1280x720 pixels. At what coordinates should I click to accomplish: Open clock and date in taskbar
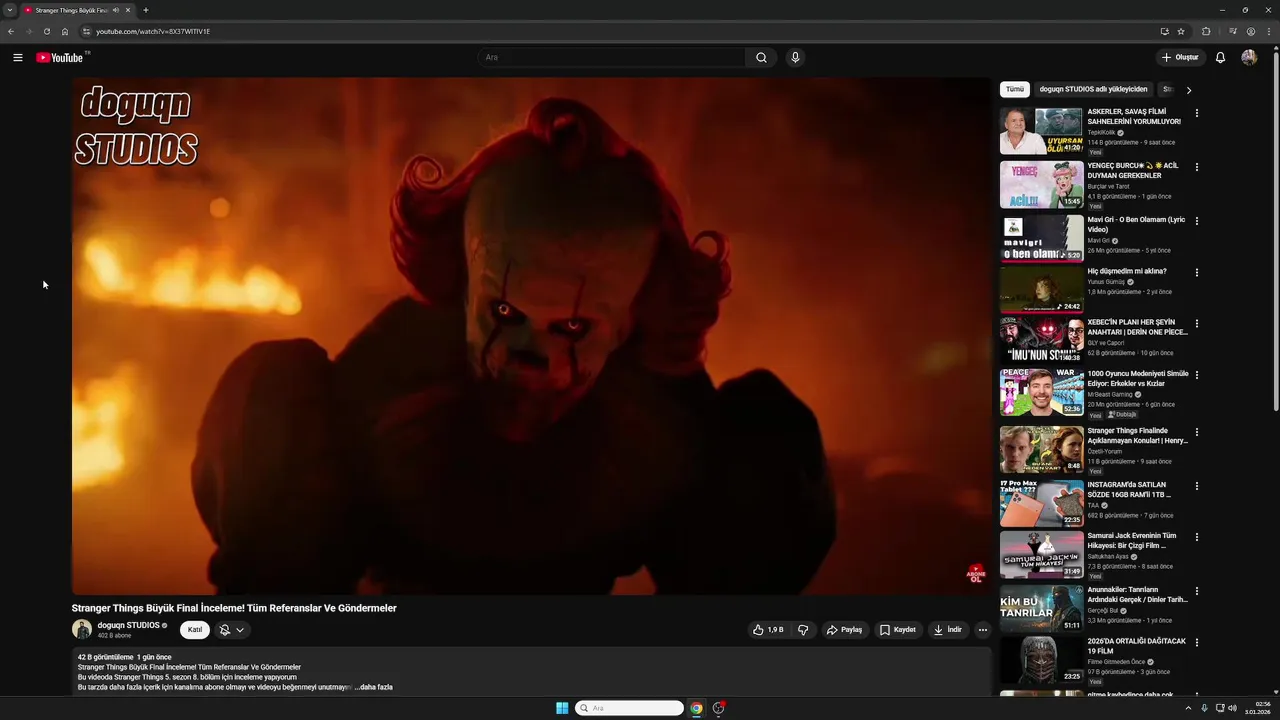(x=1258, y=708)
